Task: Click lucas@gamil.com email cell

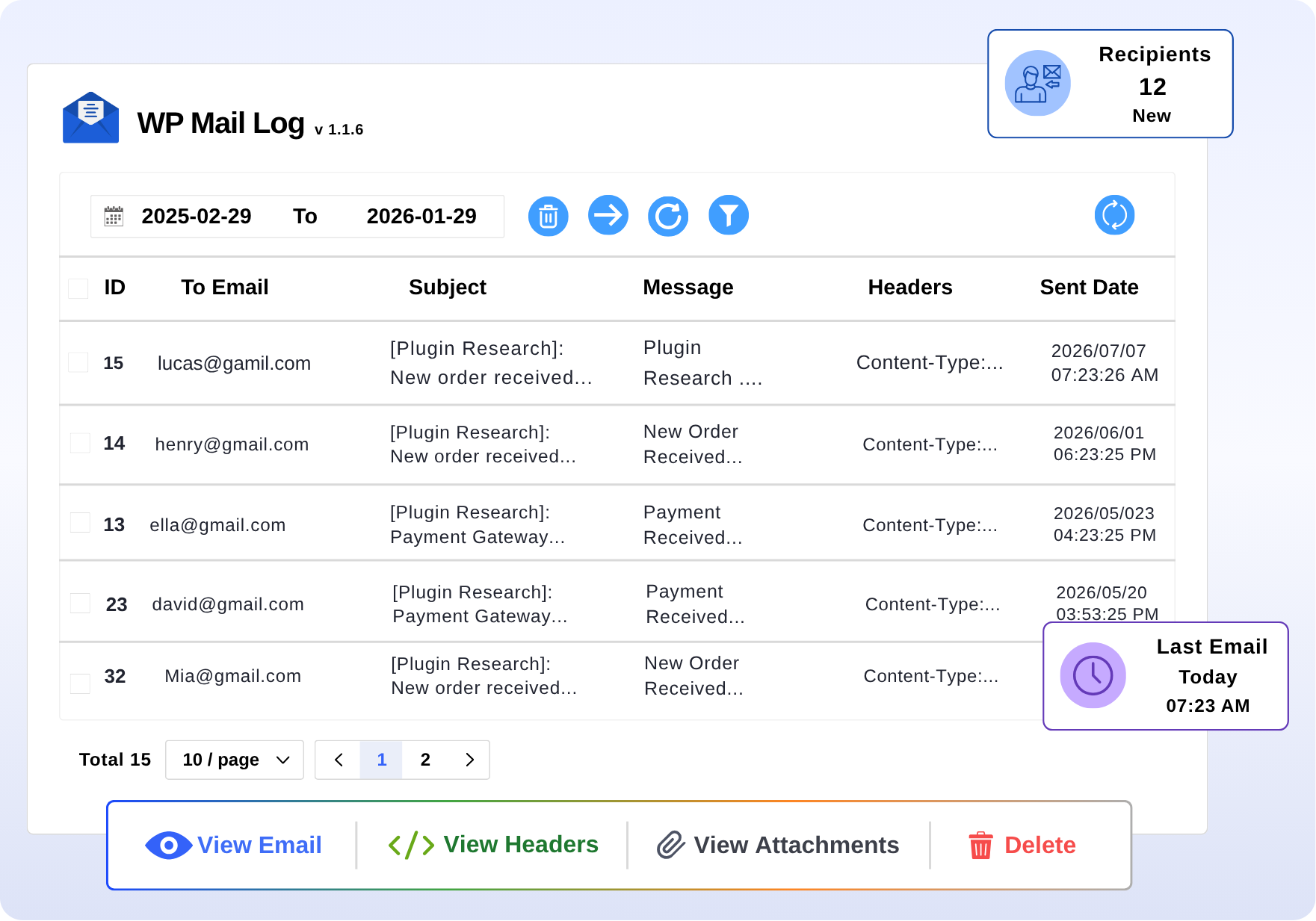Action: pyautogui.click(x=234, y=364)
